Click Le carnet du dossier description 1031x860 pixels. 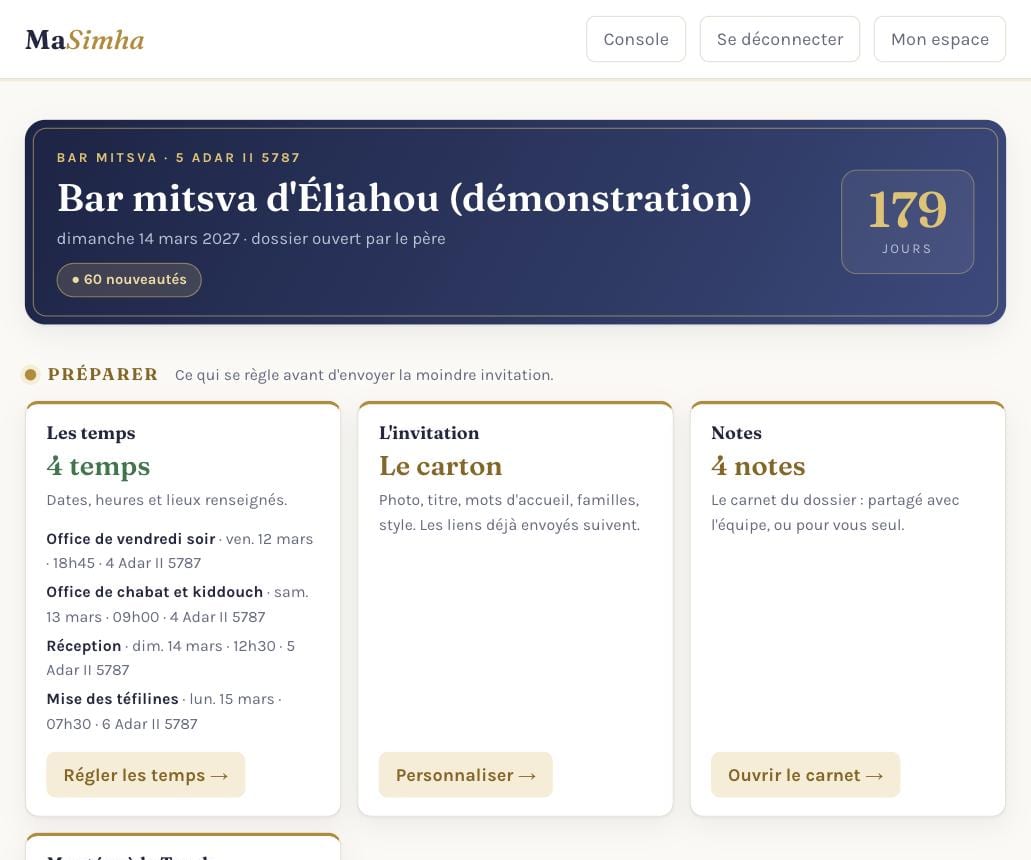(x=835, y=512)
